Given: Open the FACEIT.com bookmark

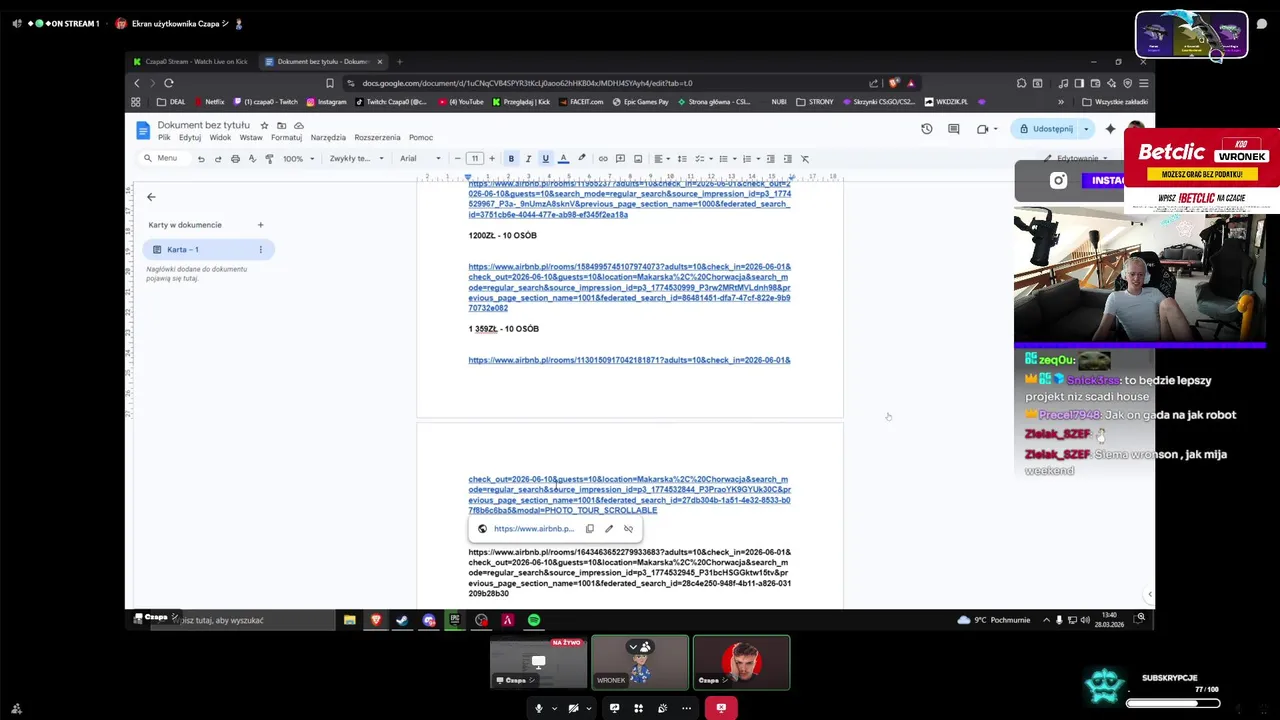Looking at the screenshot, I should pos(581,102).
